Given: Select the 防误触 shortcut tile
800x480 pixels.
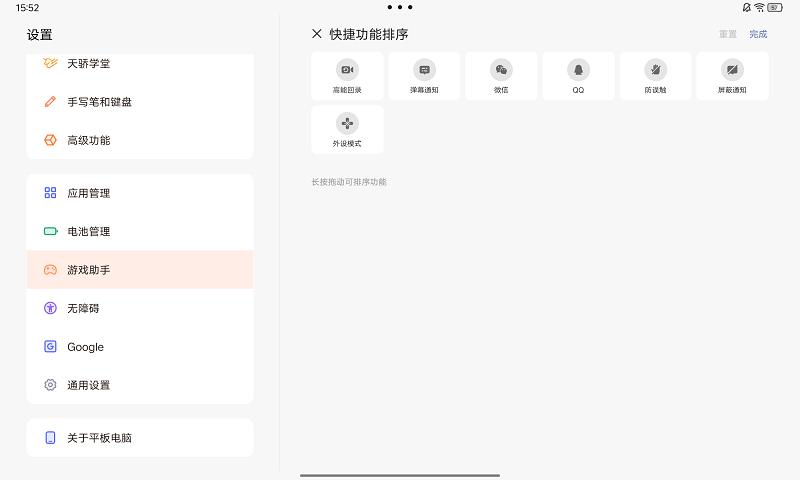Looking at the screenshot, I should click(655, 76).
